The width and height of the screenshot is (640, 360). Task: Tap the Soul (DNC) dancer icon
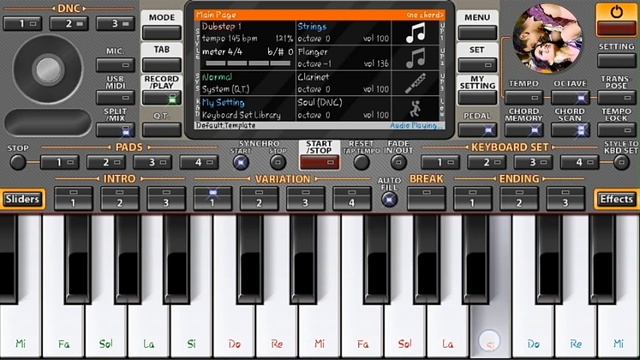click(x=415, y=108)
